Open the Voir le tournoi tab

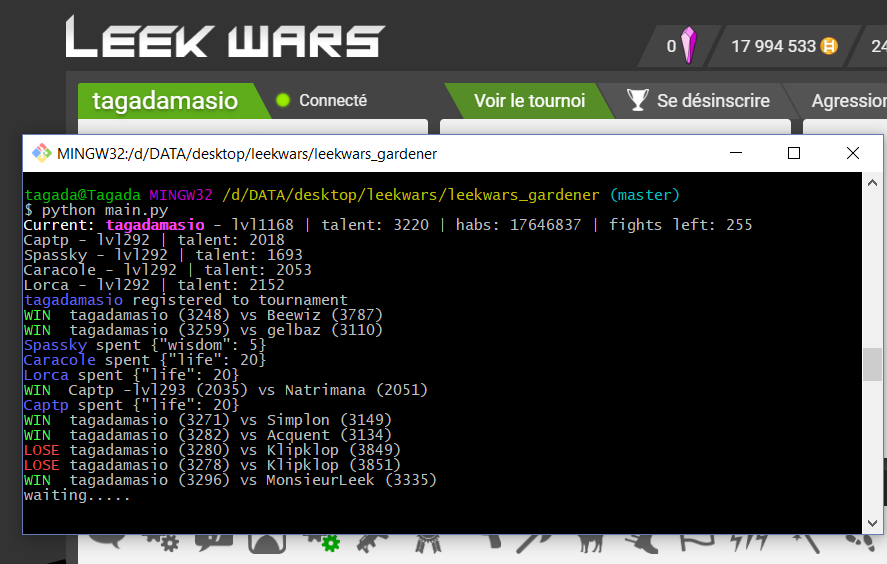click(529, 101)
